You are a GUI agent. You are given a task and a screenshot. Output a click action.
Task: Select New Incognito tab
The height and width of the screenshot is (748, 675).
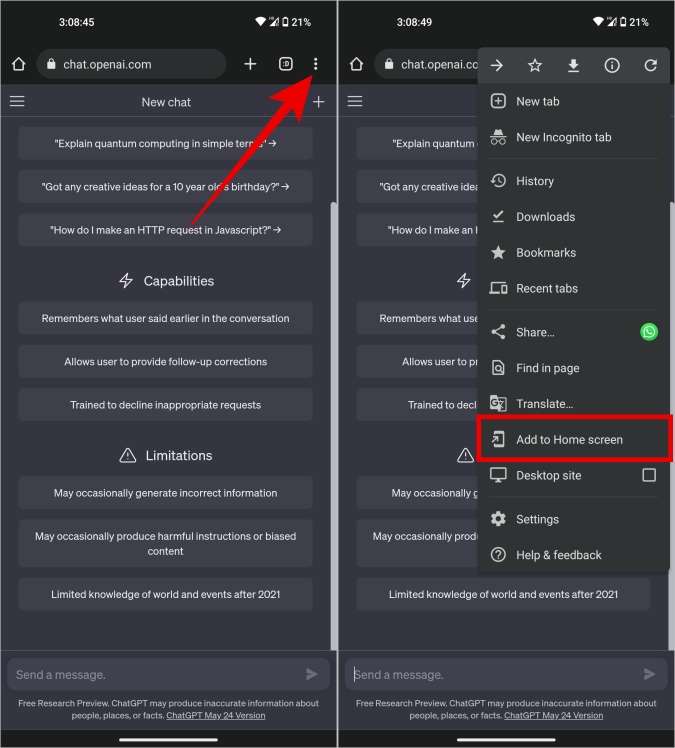tap(573, 137)
